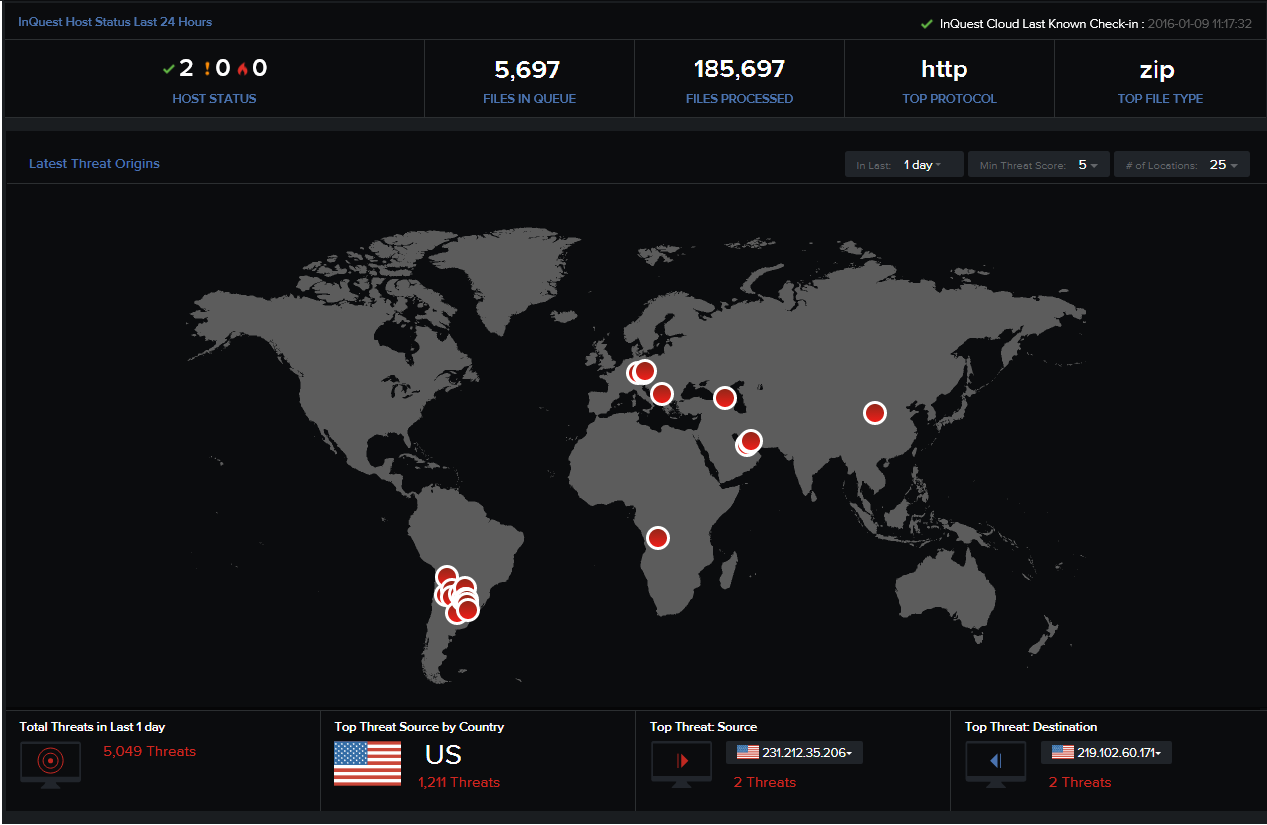Click the US flag country icon

point(367,763)
